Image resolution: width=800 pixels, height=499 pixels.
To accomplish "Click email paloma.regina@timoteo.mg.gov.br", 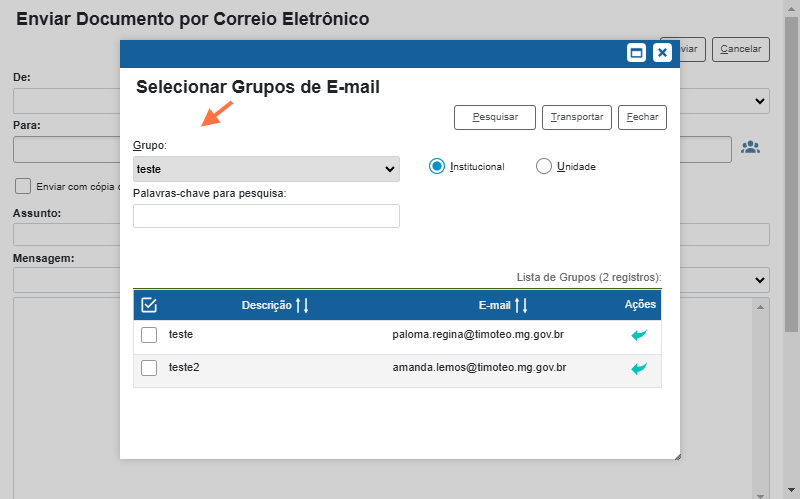I will coord(478,335).
